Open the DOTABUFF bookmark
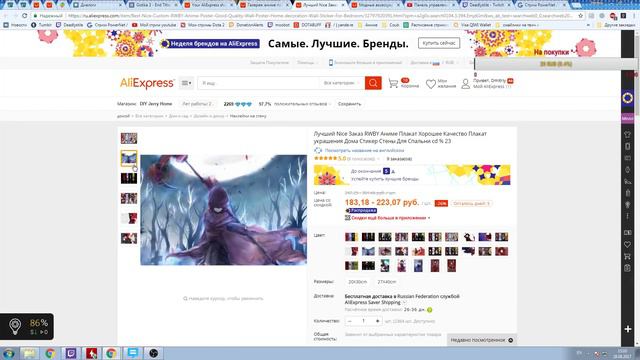 coord(308,25)
